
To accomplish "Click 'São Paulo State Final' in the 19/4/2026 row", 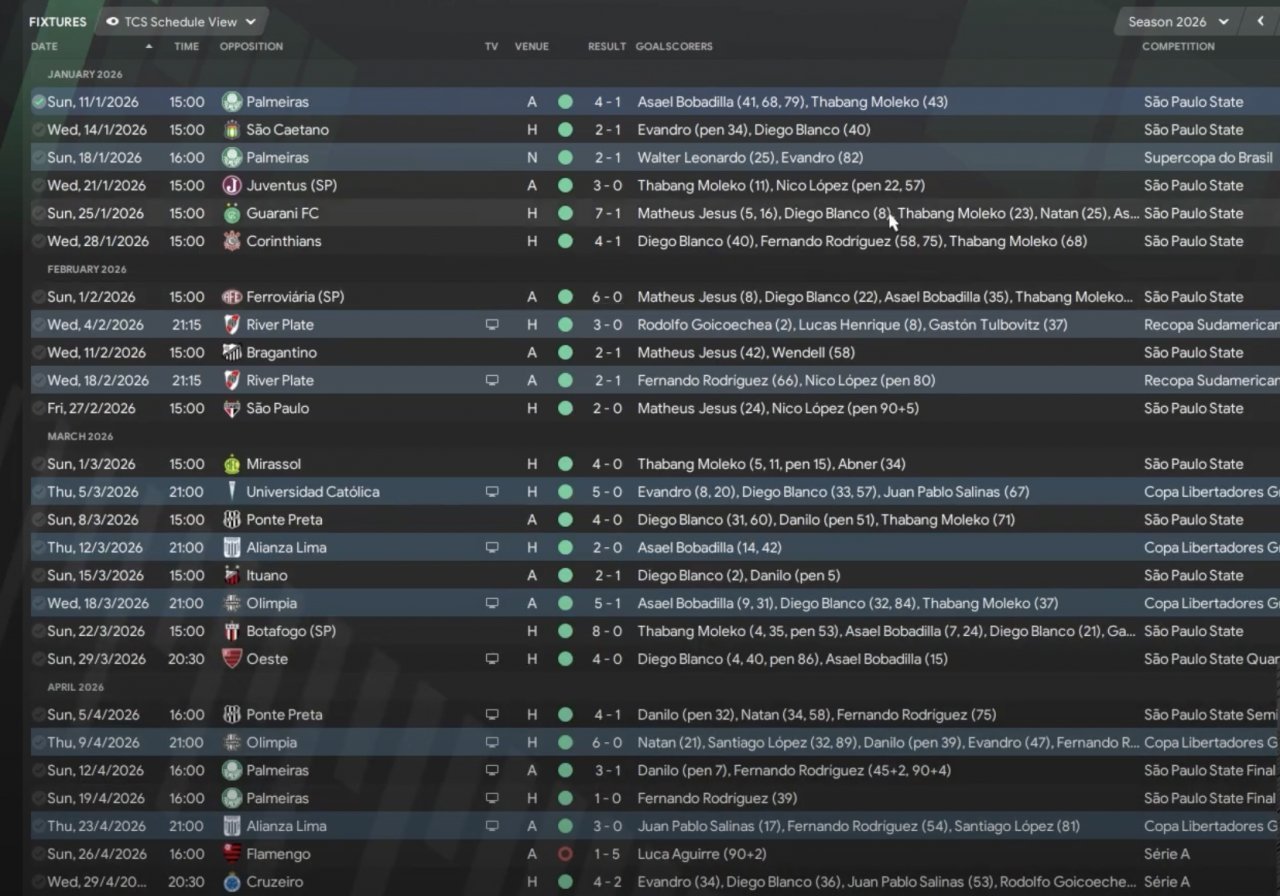I will (1210, 799).
